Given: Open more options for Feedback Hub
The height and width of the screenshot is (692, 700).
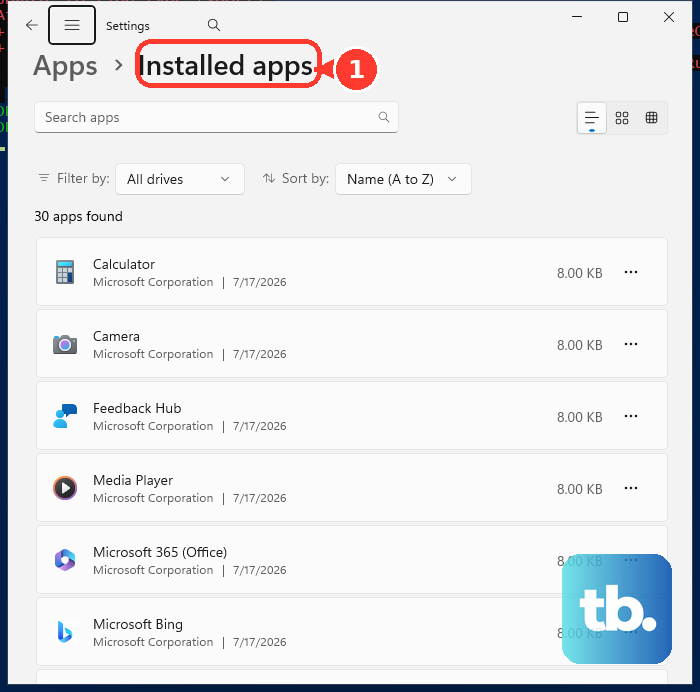Looking at the screenshot, I should tap(630, 416).
